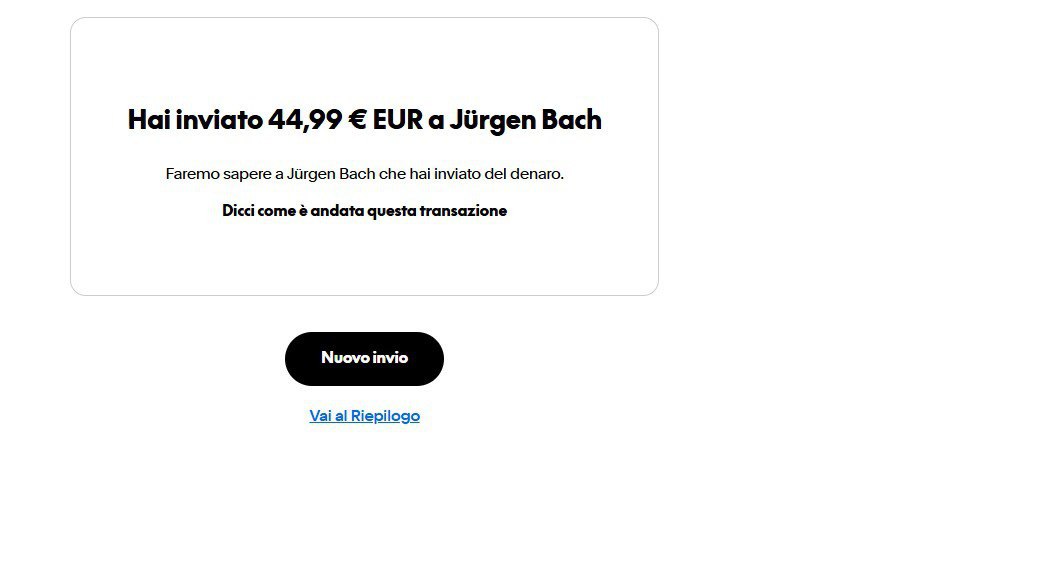Click the word Dicci in bold prompt
The width and height of the screenshot is (1057, 565).
coord(238,211)
